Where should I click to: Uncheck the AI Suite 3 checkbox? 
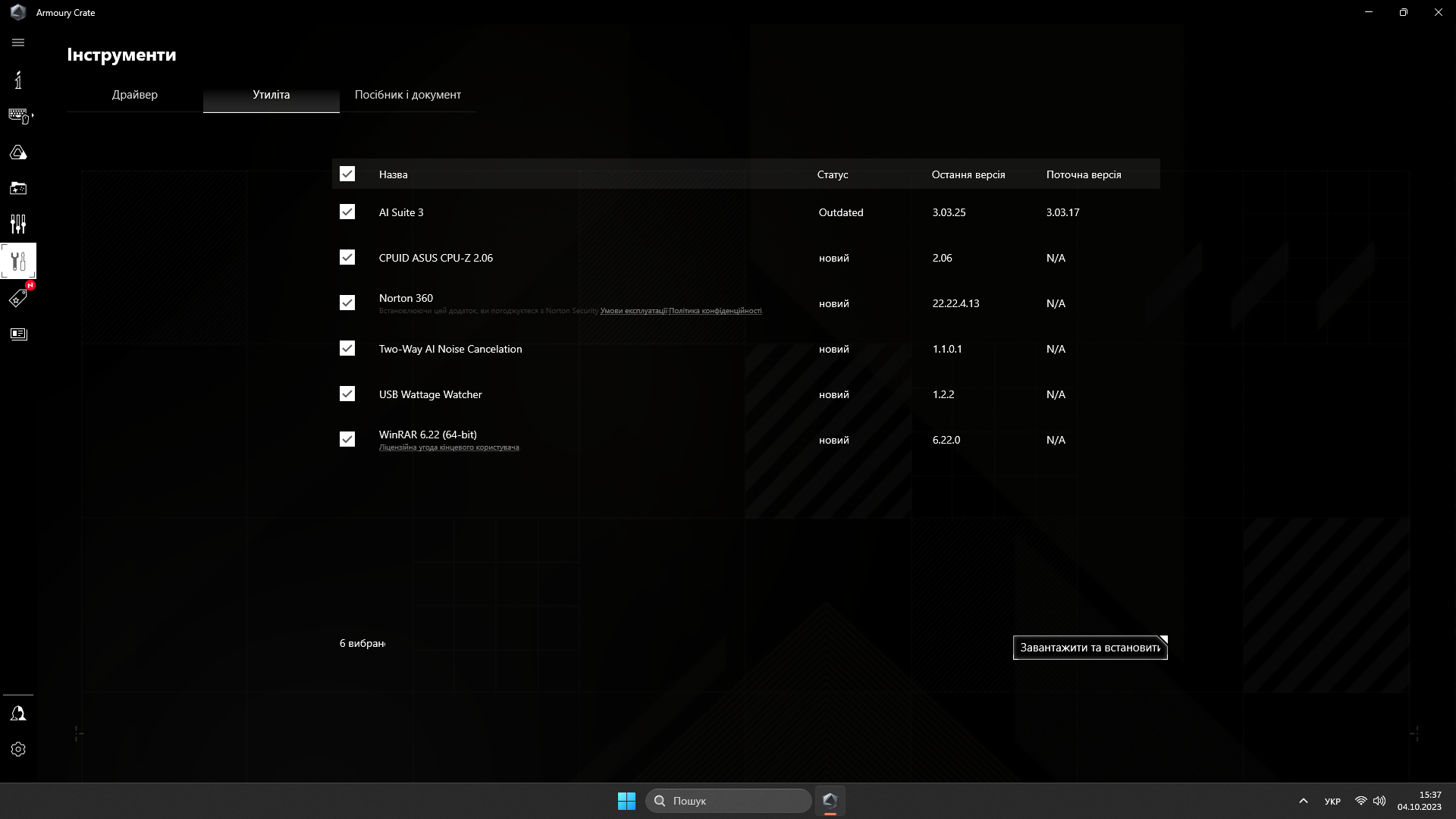point(347,212)
